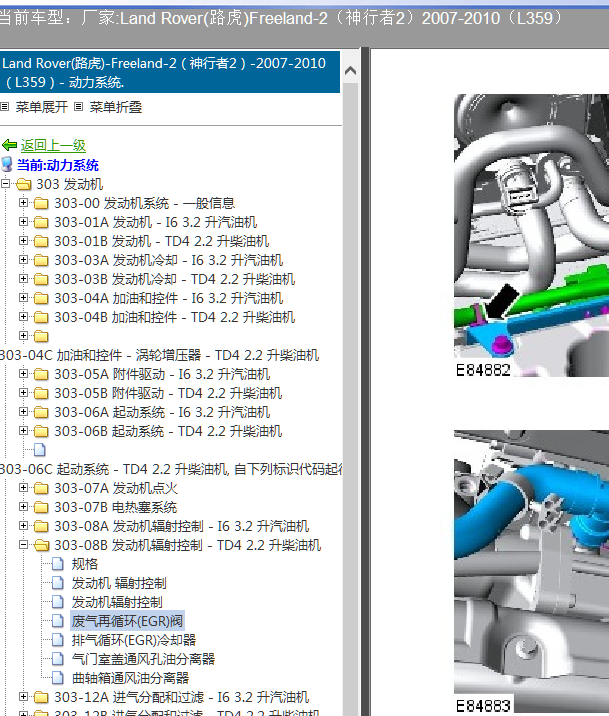Expand the 303-04A 加油和控件 node
Screen dimensions: 609x716
(x=23, y=297)
